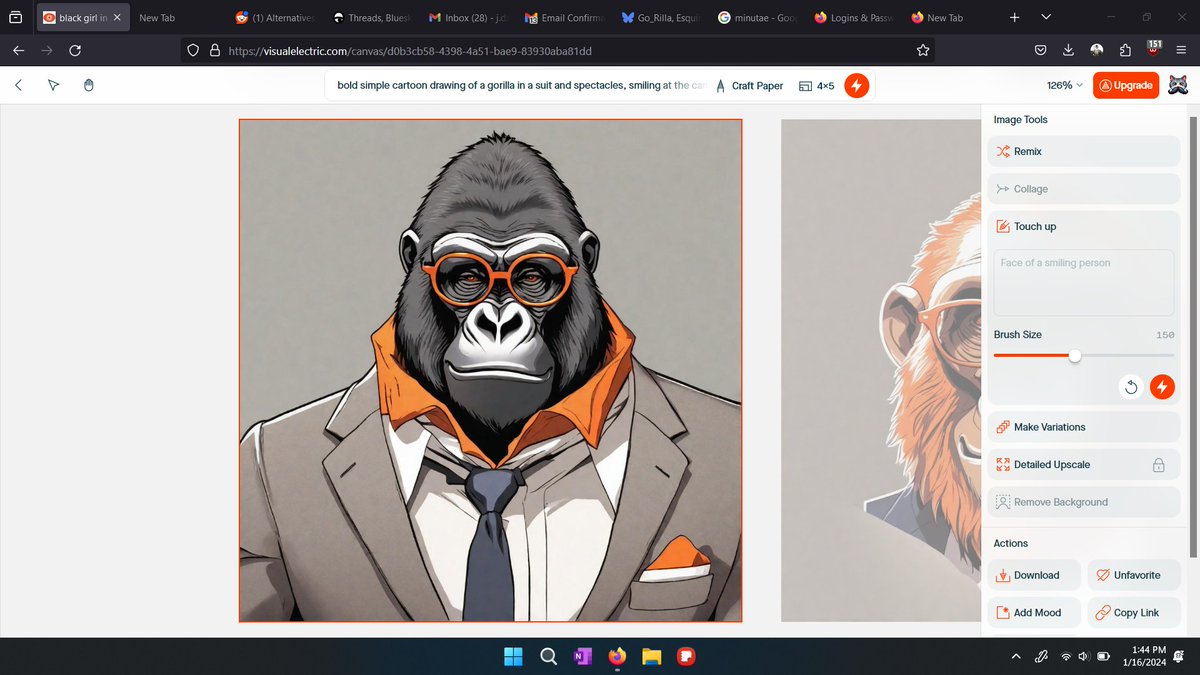
Task: Click the tracking protection shield icon
Action: 195,50
